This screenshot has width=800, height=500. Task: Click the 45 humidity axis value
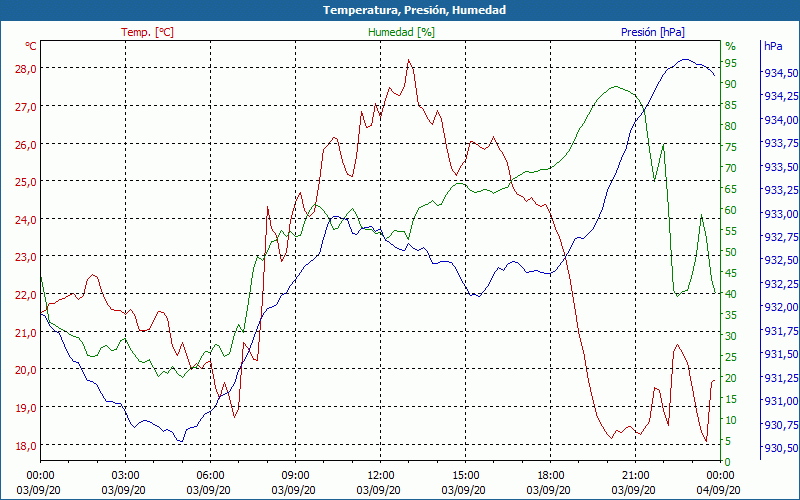tap(731, 273)
